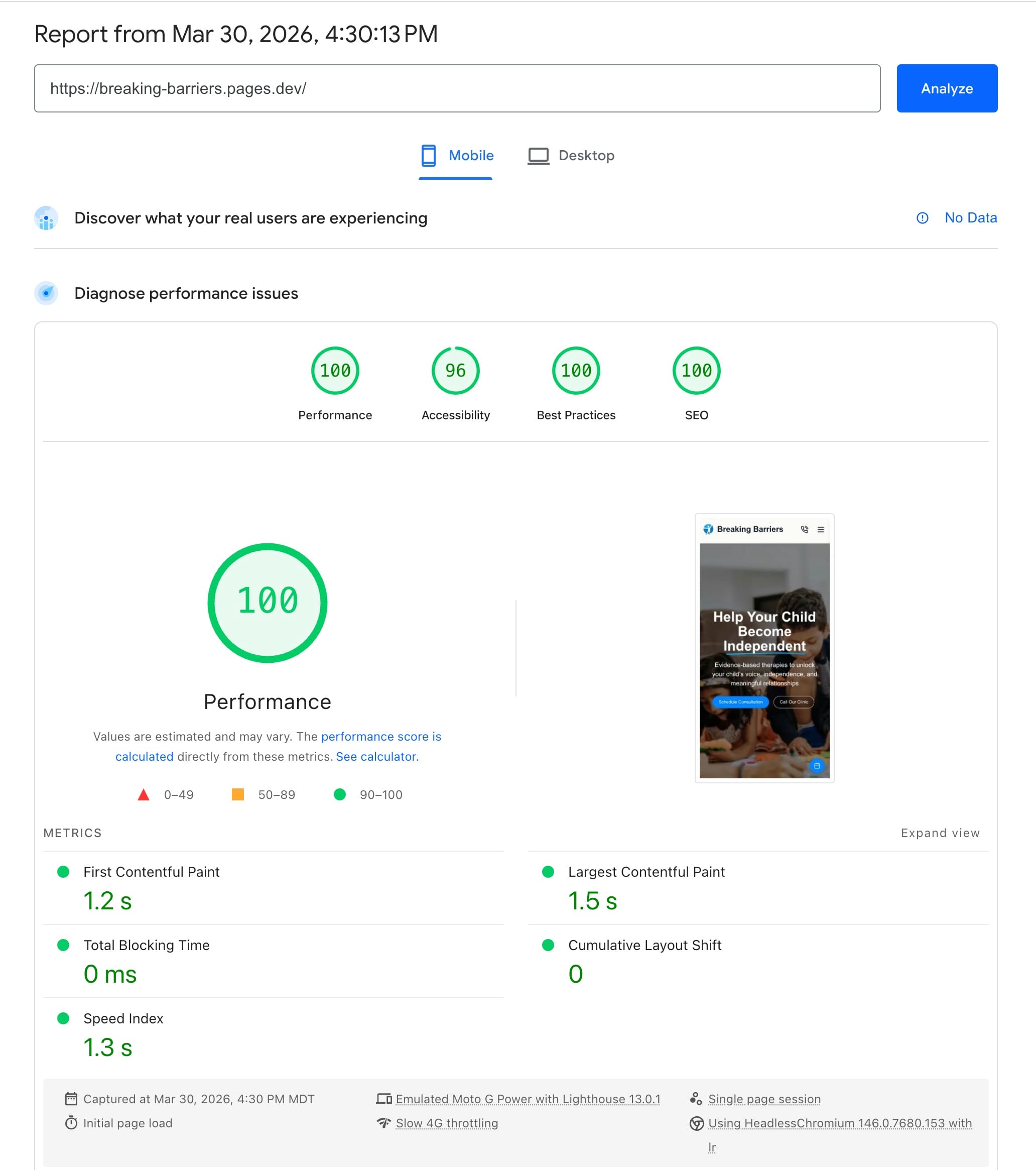Click the calendar icon beside captured date
This screenshot has height=1170, width=1036.
(71, 1099)
